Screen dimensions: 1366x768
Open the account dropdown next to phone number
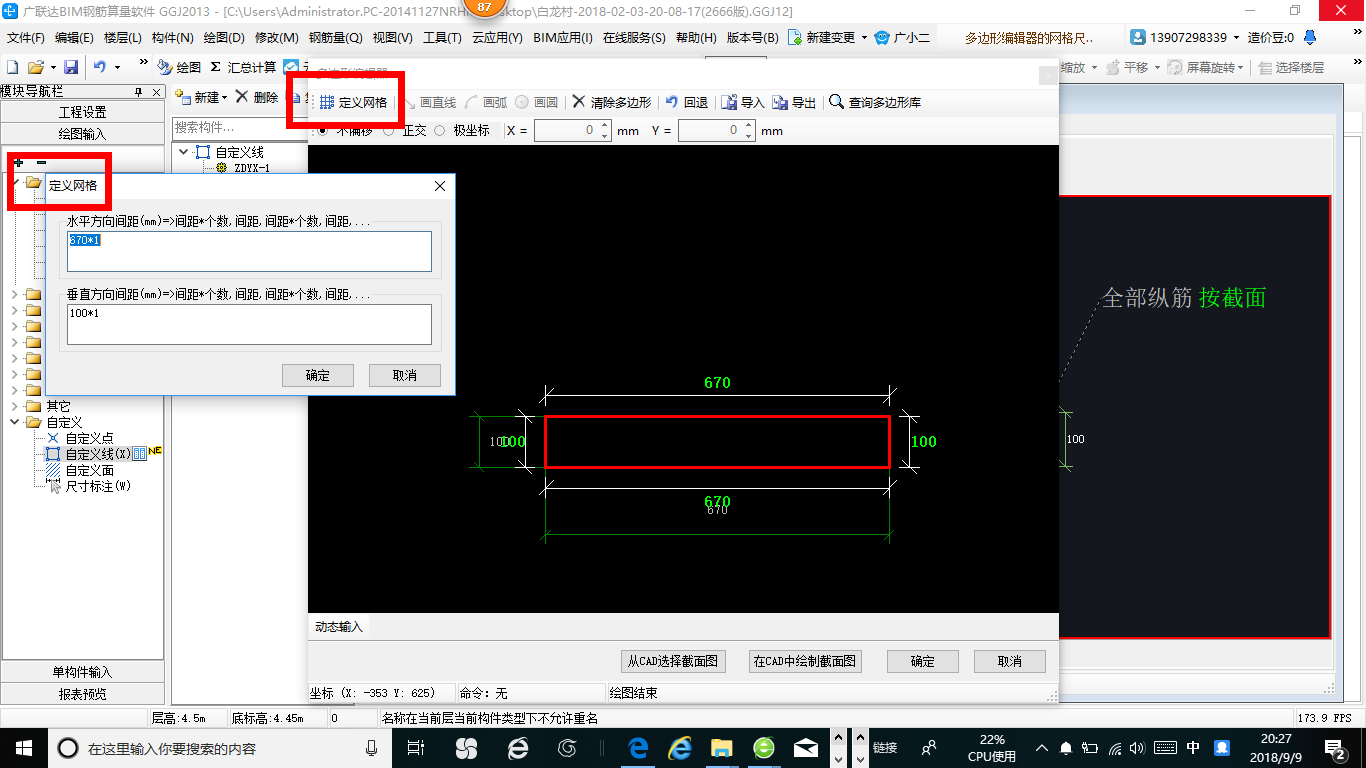coord(1236,37)
